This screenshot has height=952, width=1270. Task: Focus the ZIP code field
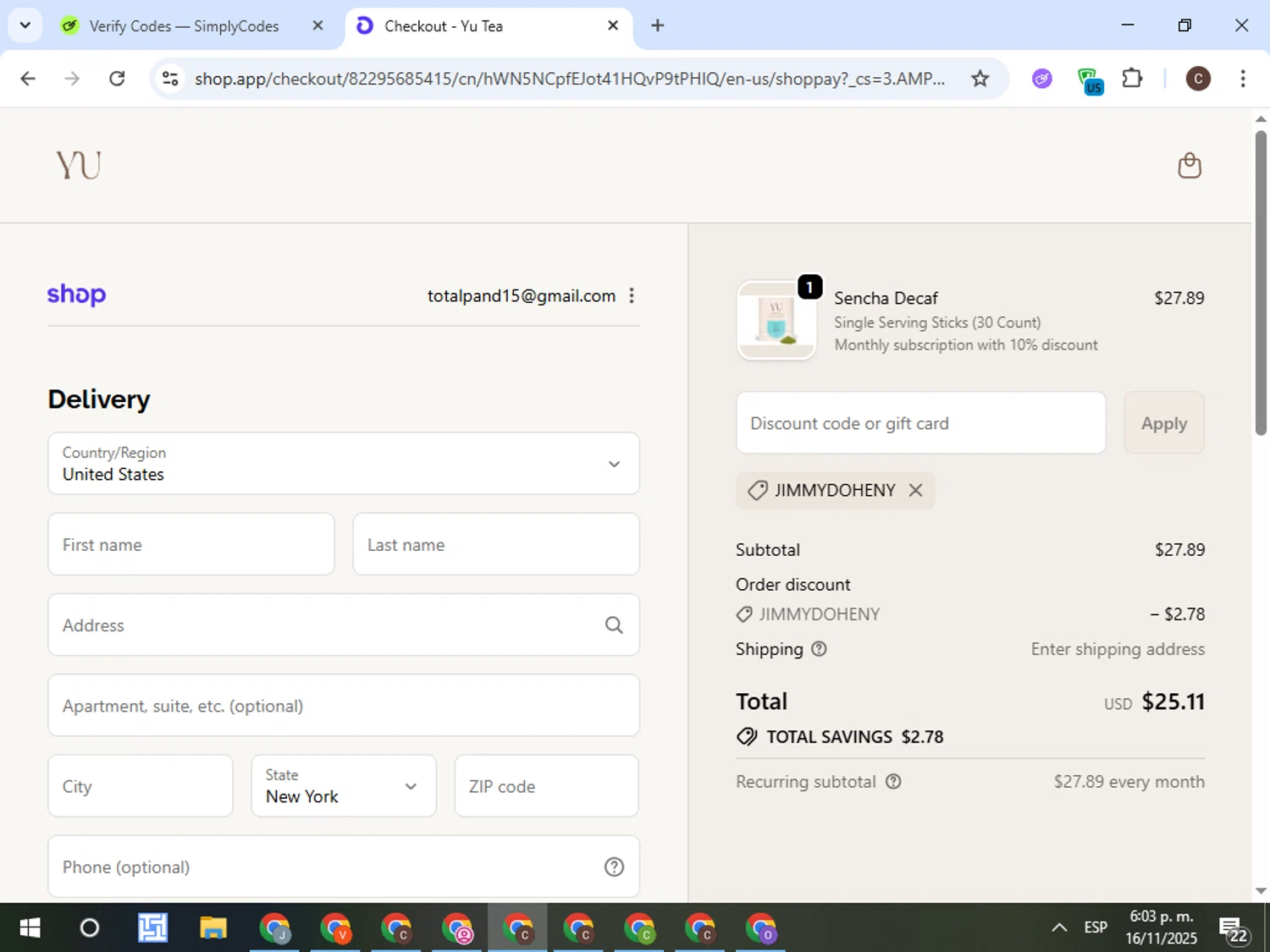pyautogui.click(x=547, y=786)
